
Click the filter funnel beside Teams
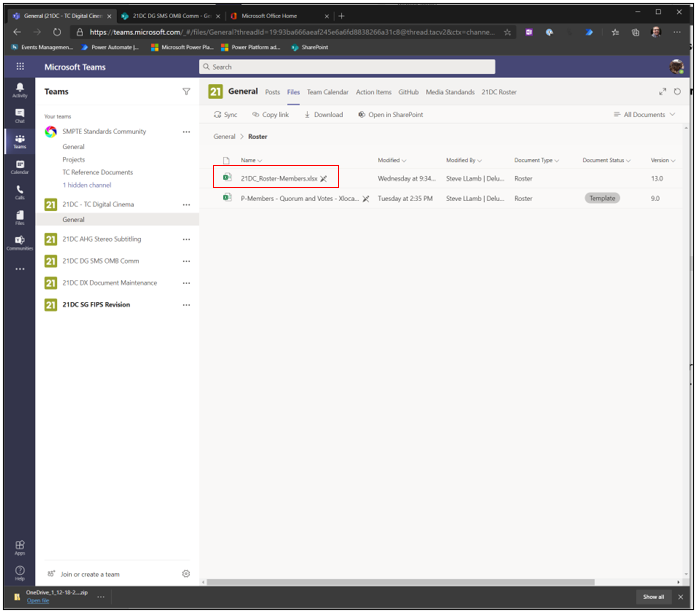[x=186, y=91]
